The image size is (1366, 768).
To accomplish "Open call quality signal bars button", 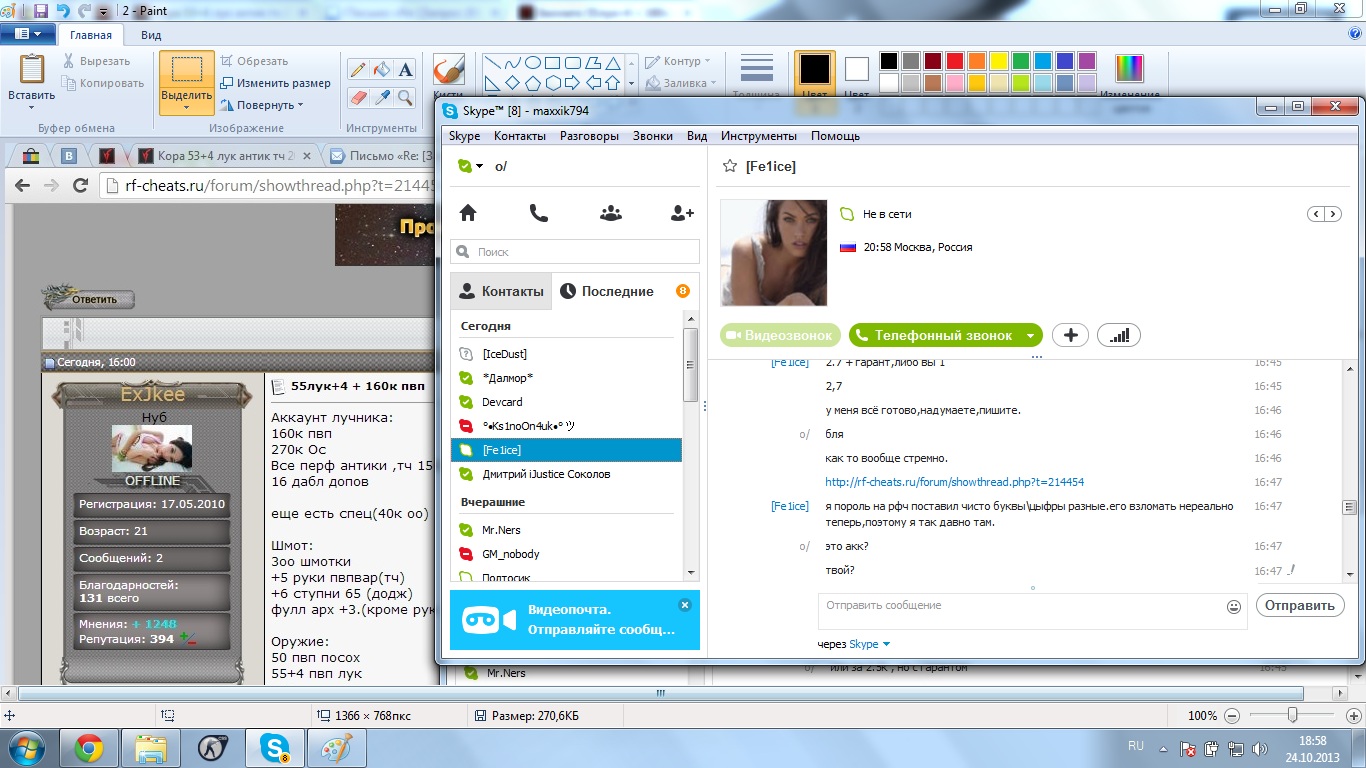I will tap(1119, 335).
